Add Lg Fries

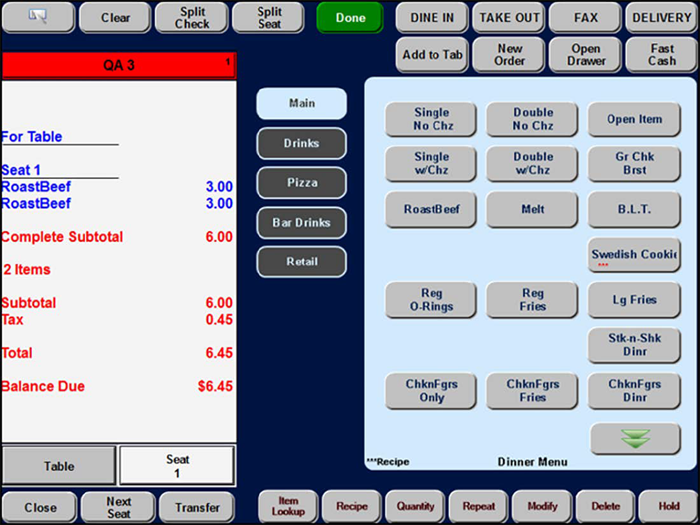(634, 300)
